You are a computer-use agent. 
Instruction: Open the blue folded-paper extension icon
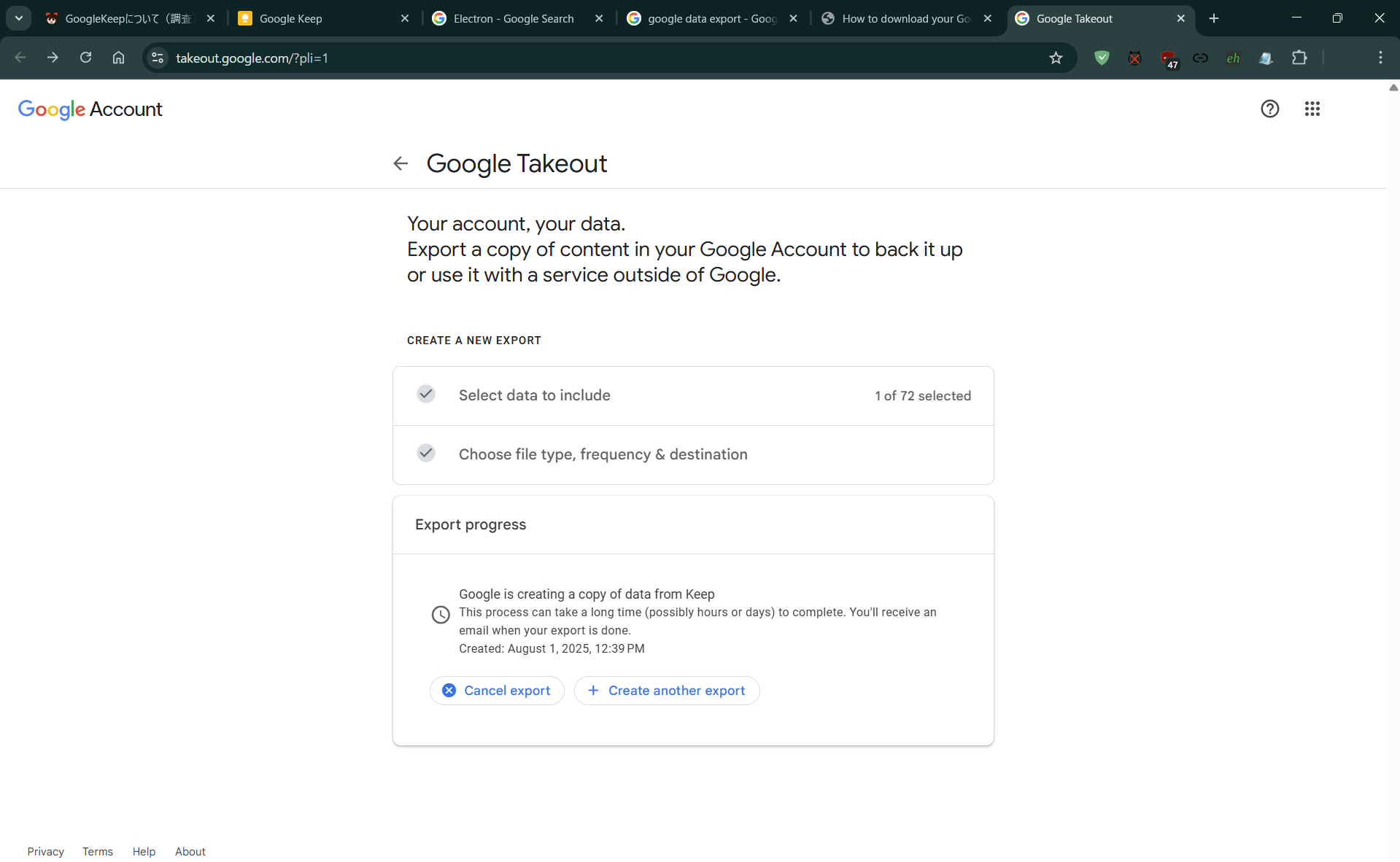click(x=1266, y=58)
